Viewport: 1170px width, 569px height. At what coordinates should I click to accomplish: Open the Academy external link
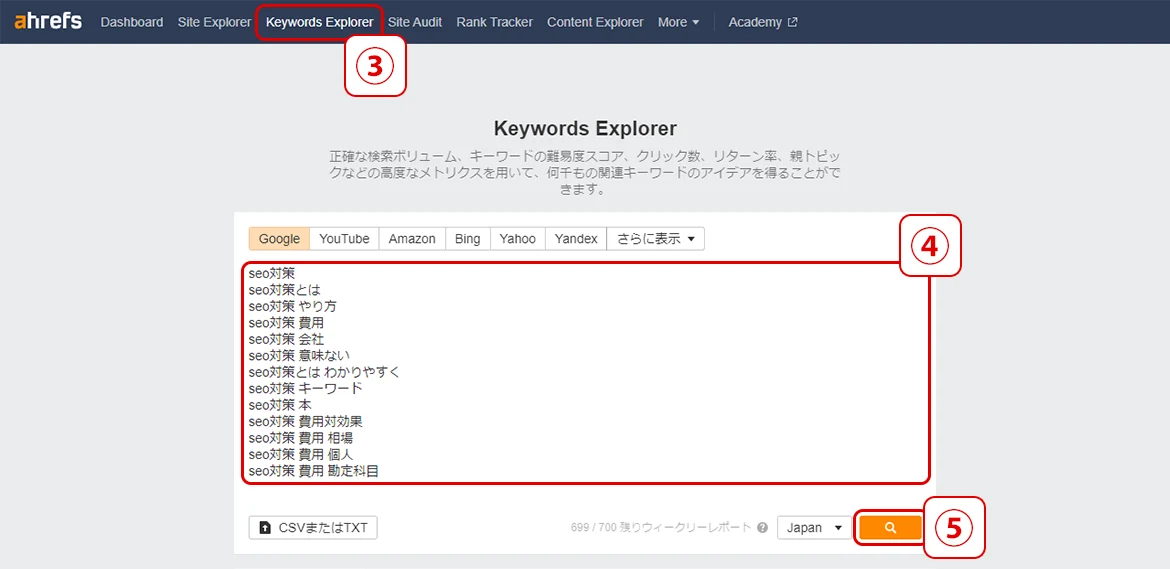click(x=763, y=22)
